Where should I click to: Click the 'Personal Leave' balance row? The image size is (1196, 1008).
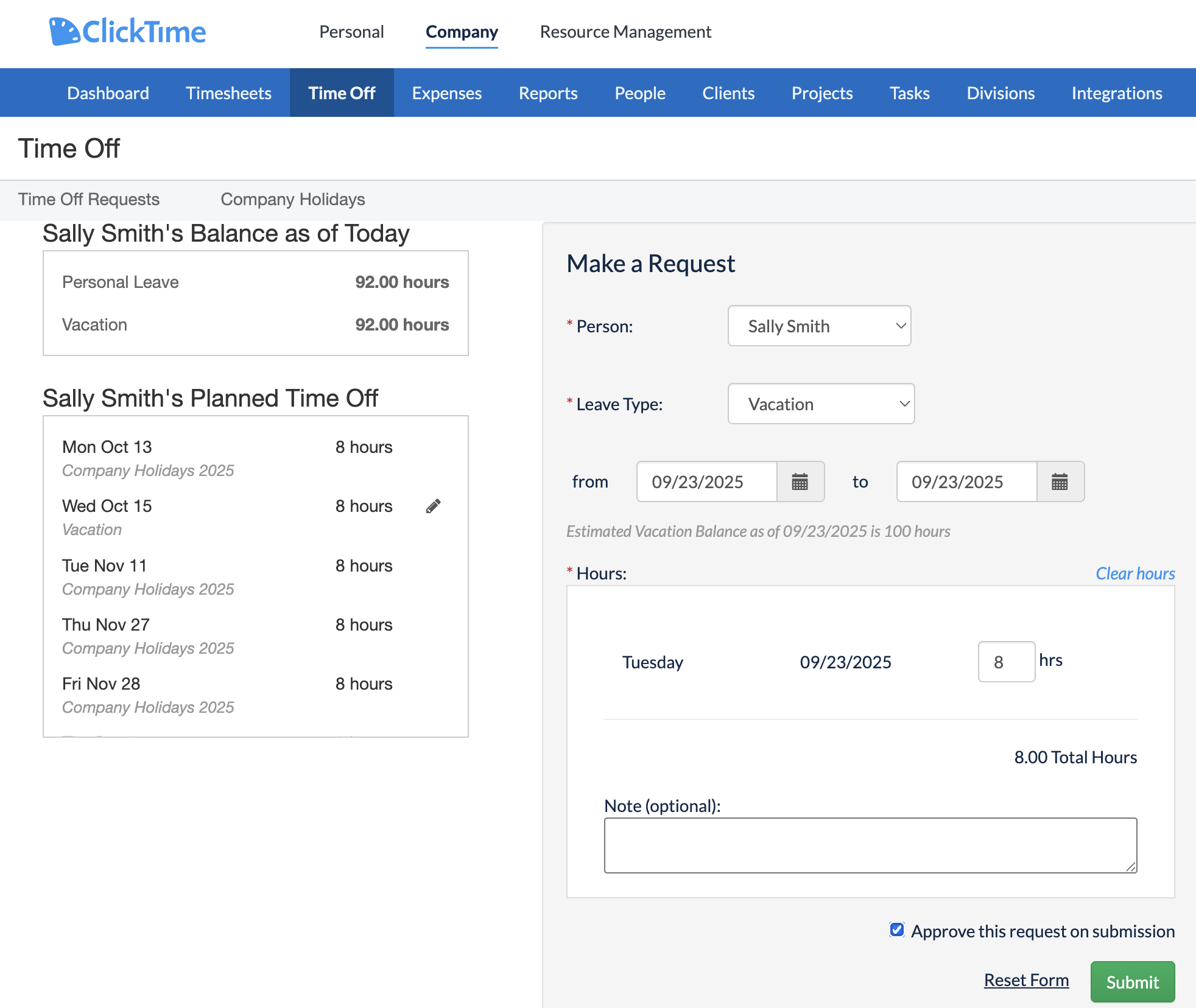click(x=256, y=282)
